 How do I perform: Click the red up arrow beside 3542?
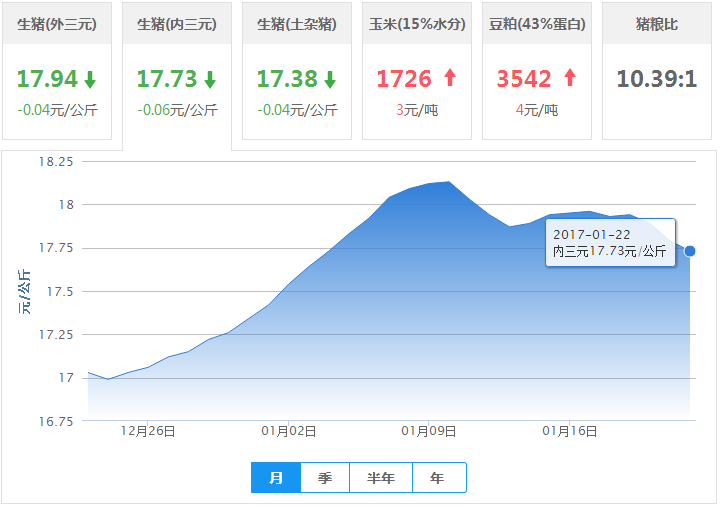tap(570, 78)
